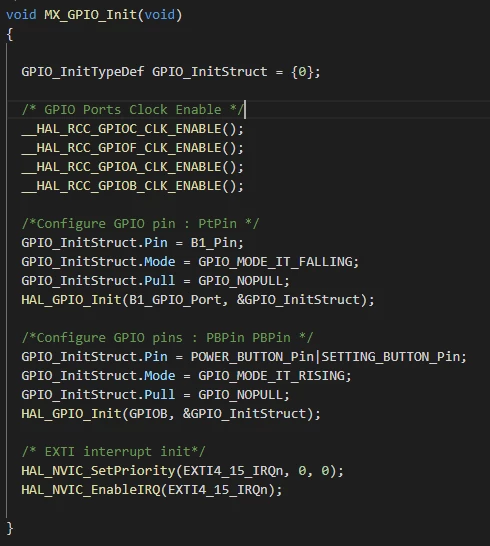Click the comment 'Configure GPIO pins : PBPin PBPin'
490x546 pixels.
point(167,338)
